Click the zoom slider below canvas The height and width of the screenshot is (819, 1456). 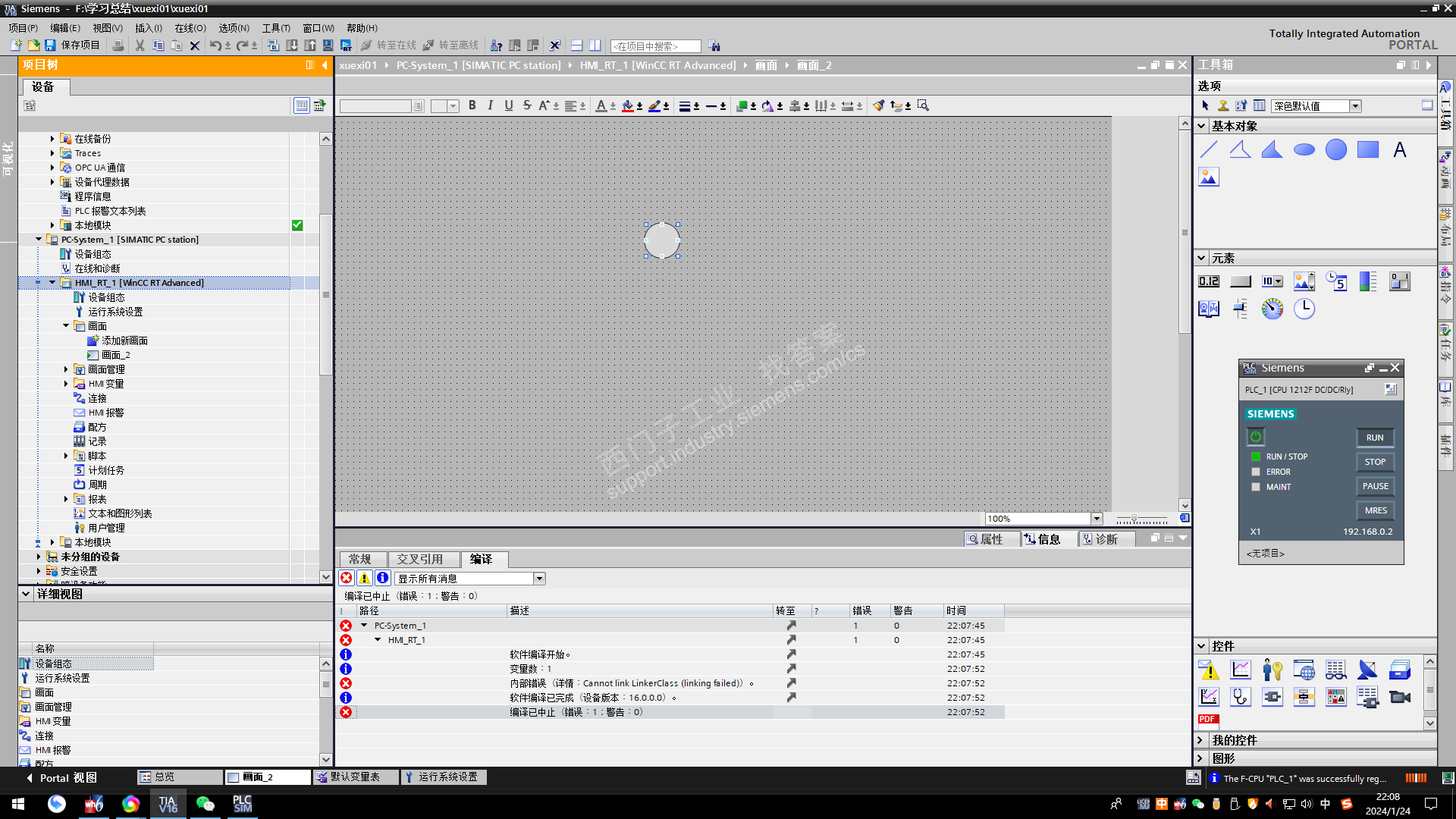(1134, 519)
